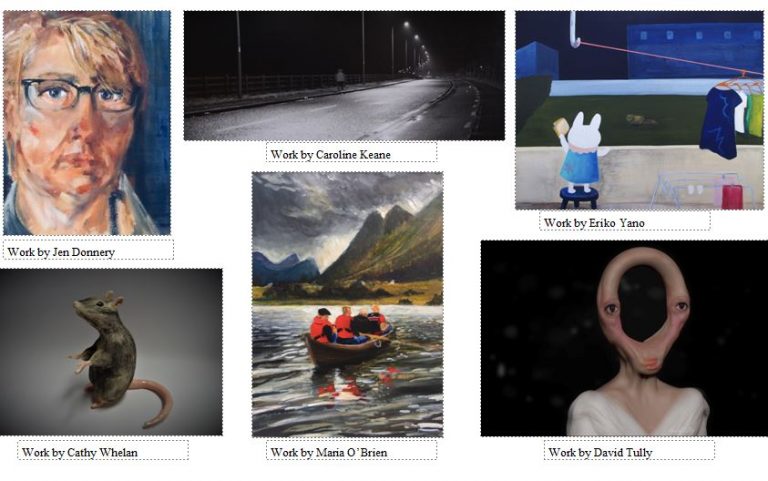Screen dimensions: 768x481
Task: Click the Jen Donnery portrait painting
Action: click(87, 123)
